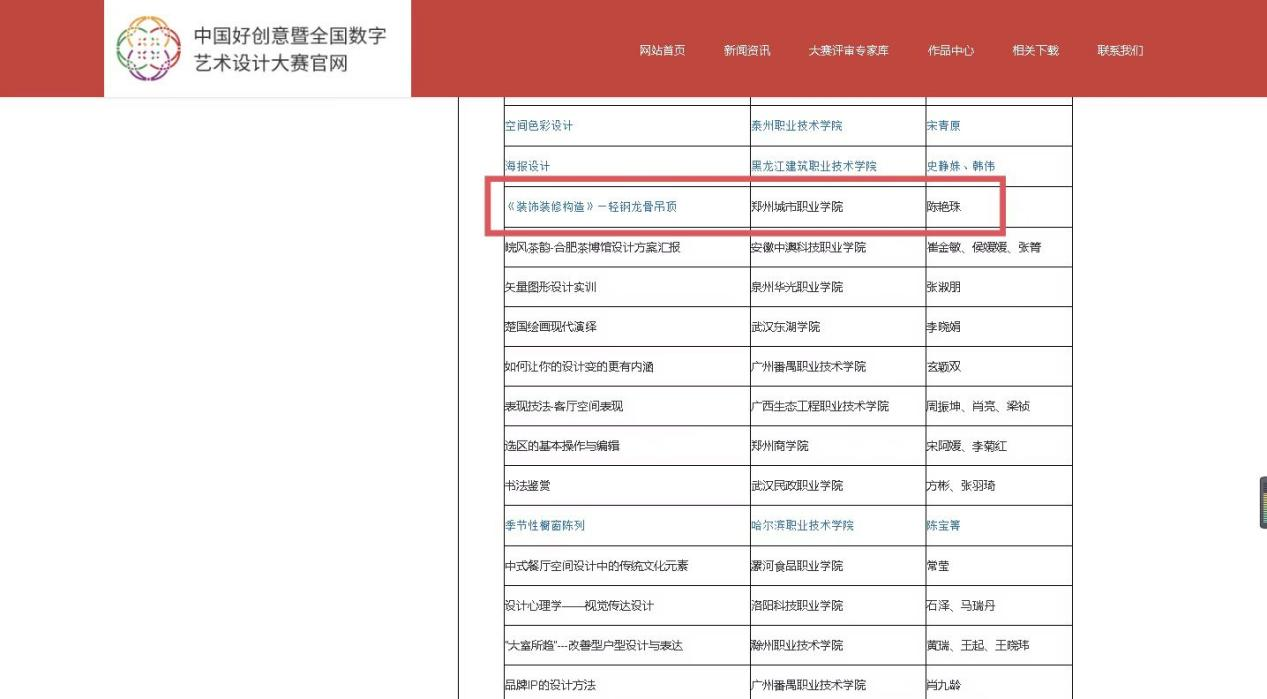Open the 《装饰装修构造》－轻钢龙骨吊顶 link

tap(597, 207)
